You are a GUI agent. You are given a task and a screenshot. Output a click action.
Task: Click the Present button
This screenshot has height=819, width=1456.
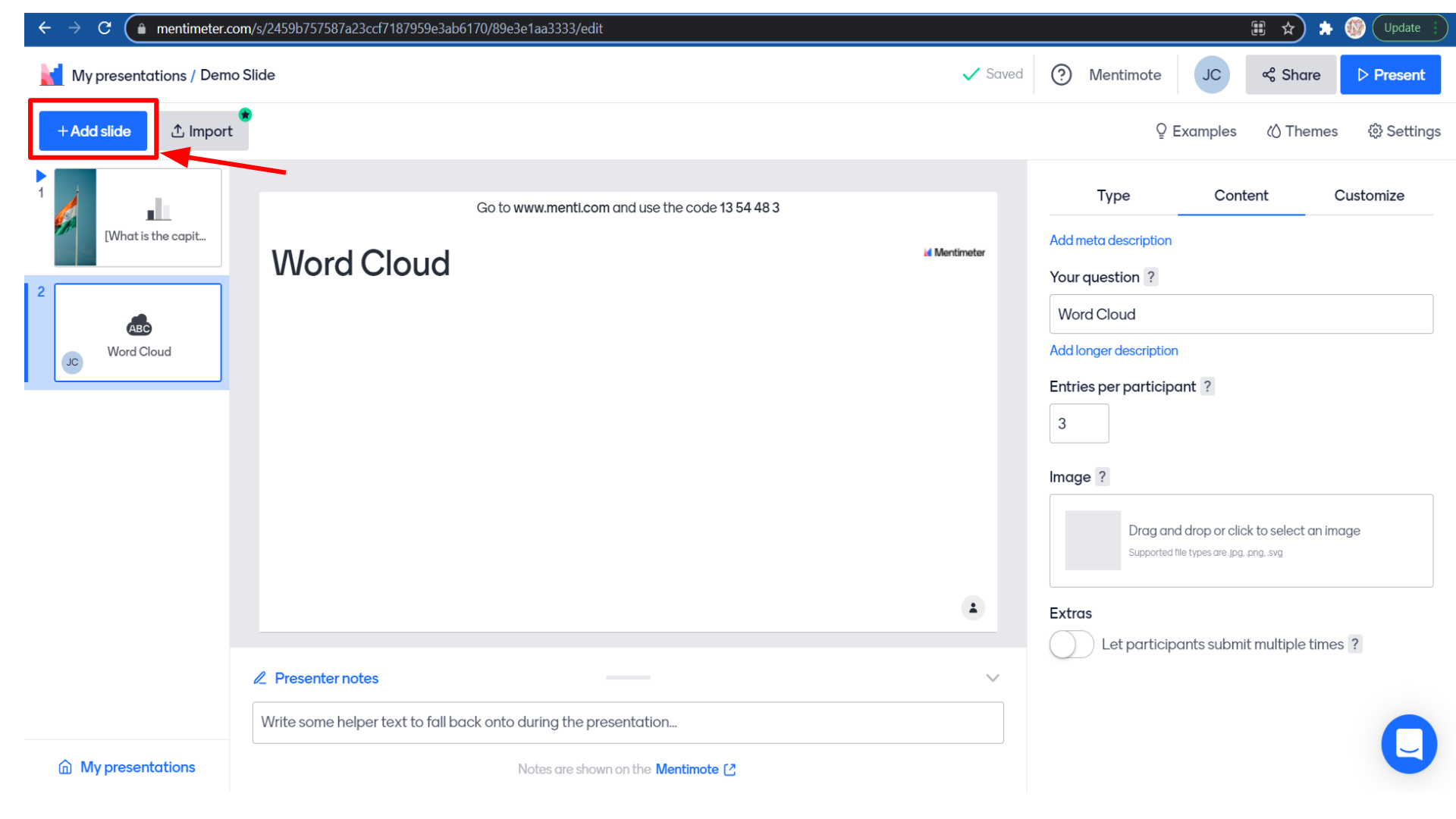(x=1390, y=75)
